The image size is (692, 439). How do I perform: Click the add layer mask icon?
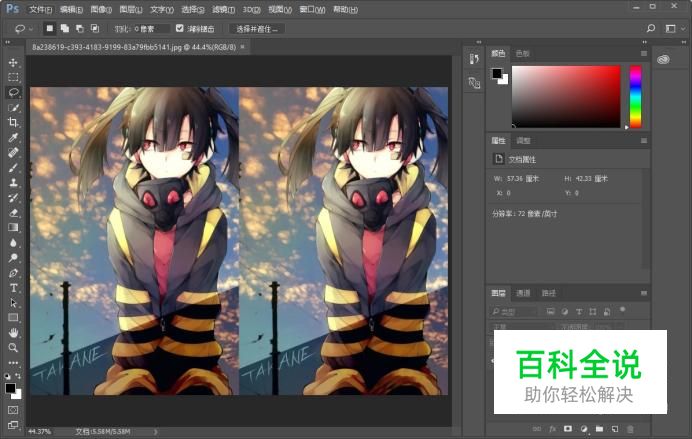coord(568,428)
